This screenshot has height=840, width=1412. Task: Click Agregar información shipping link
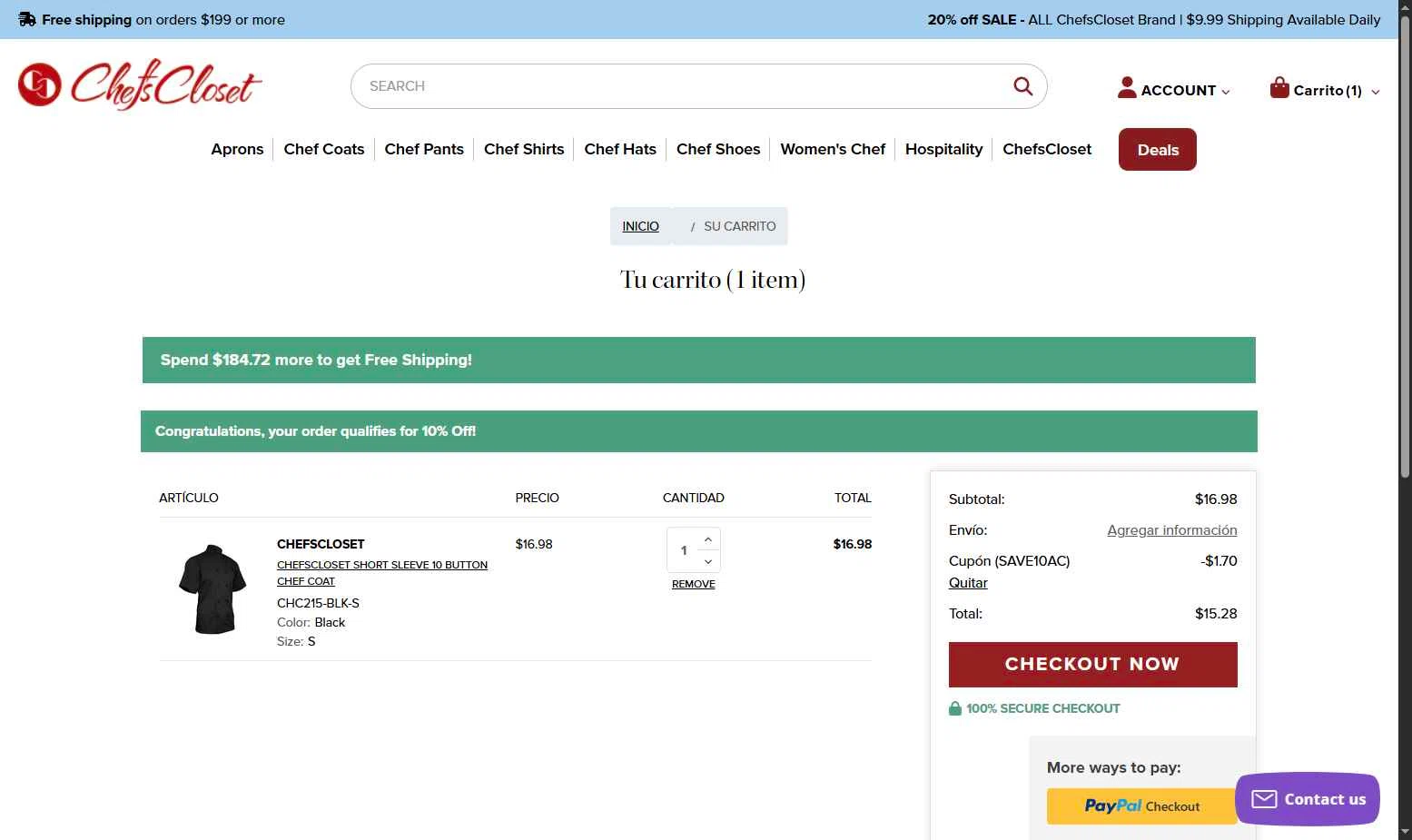(x=1172, y=530)
